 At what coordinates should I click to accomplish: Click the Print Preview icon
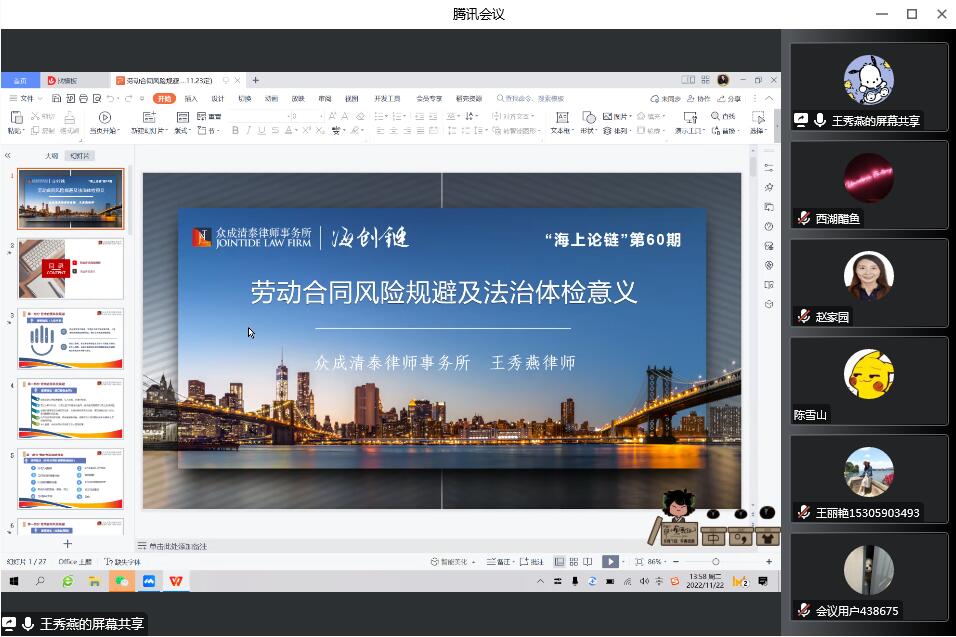[97, 98]
